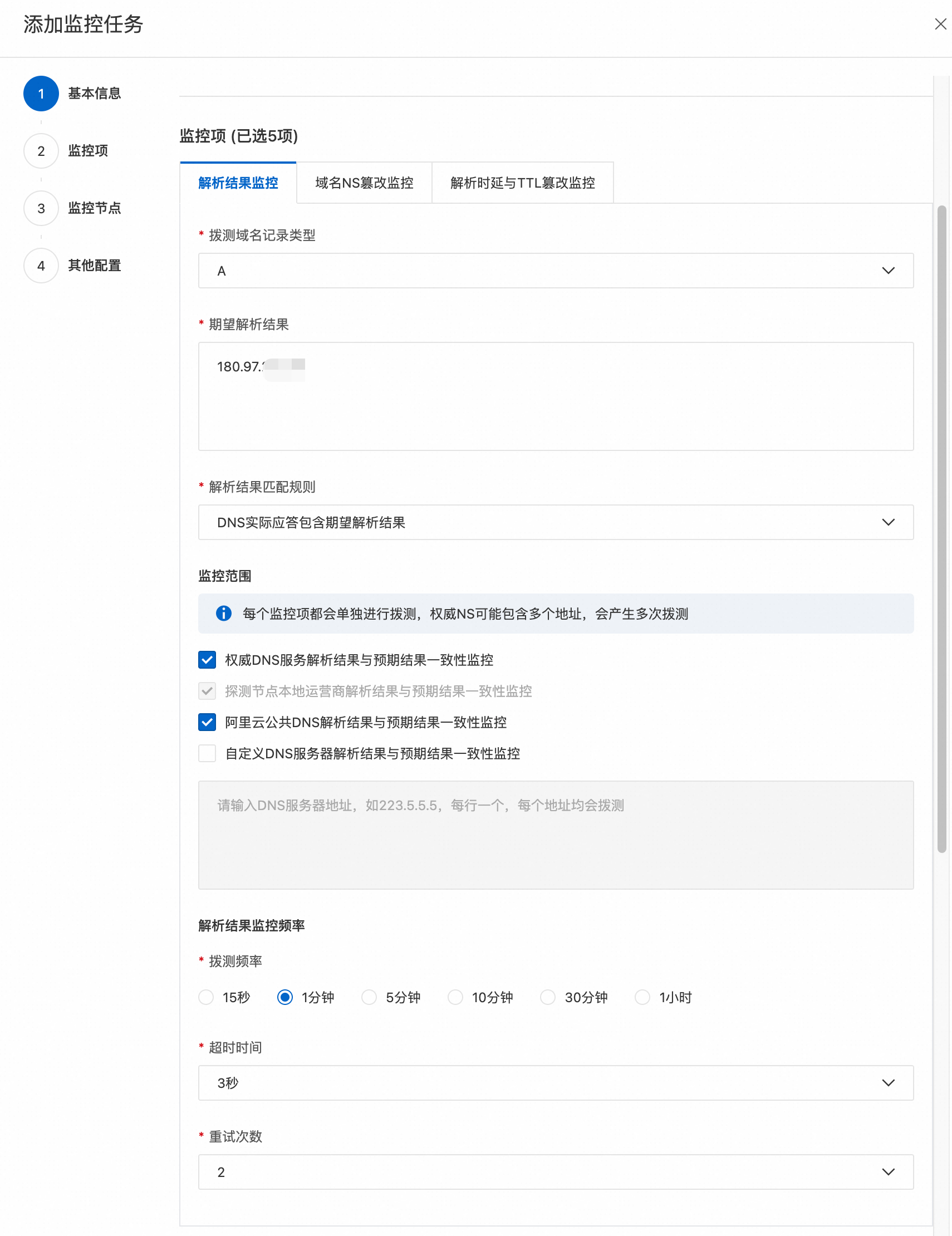Viewport: 952px width, 1236px height.
Task: Enable 自定义DNS服务器解析结果 monitoring checkbox
Action: click(207, 753)
